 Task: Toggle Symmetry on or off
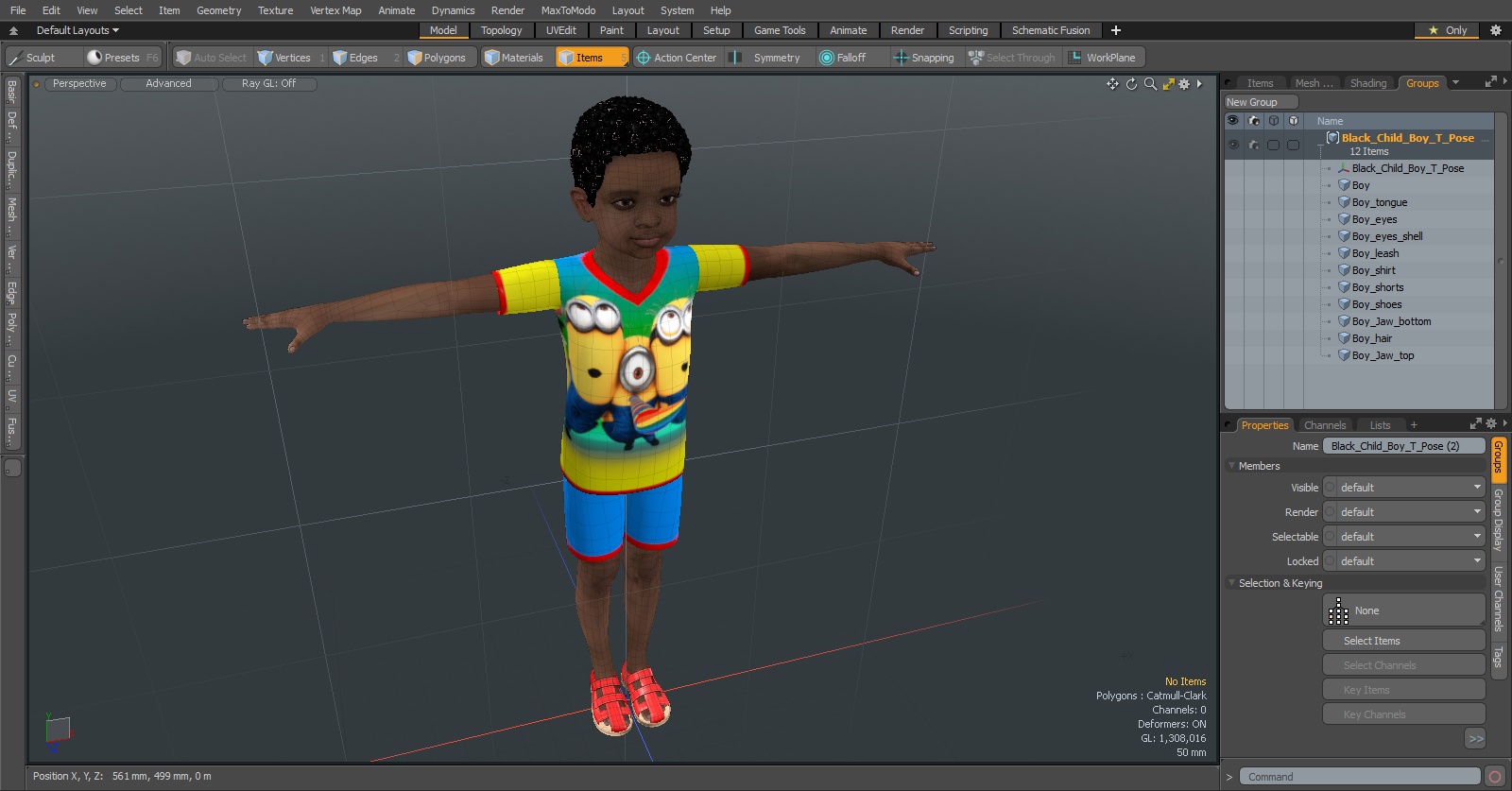click(765, 58)
